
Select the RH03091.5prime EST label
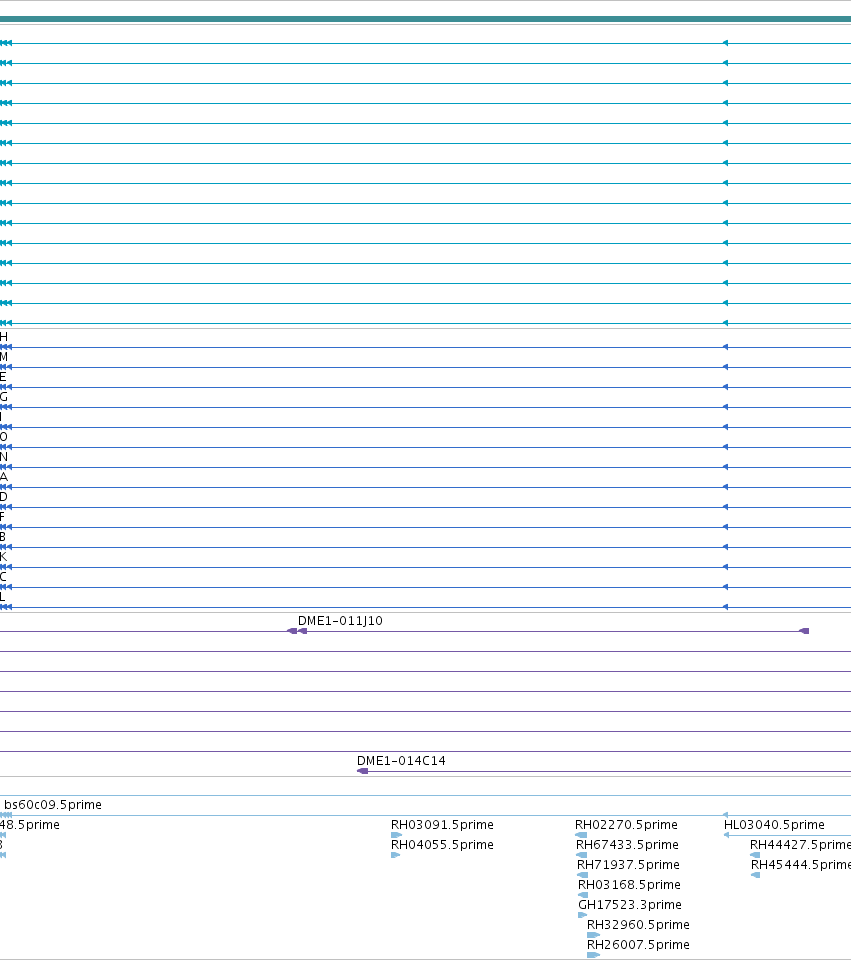click(x=442, y=825)
